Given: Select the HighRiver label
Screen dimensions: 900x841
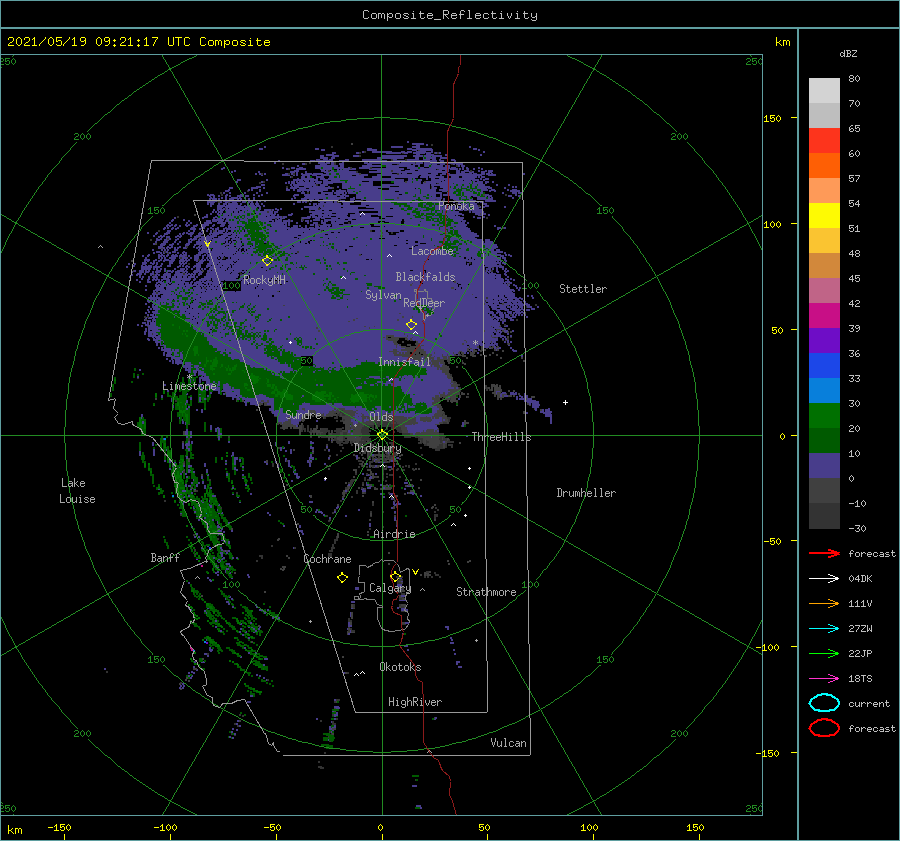Looking at the screenshot, I should pos(415,702).
